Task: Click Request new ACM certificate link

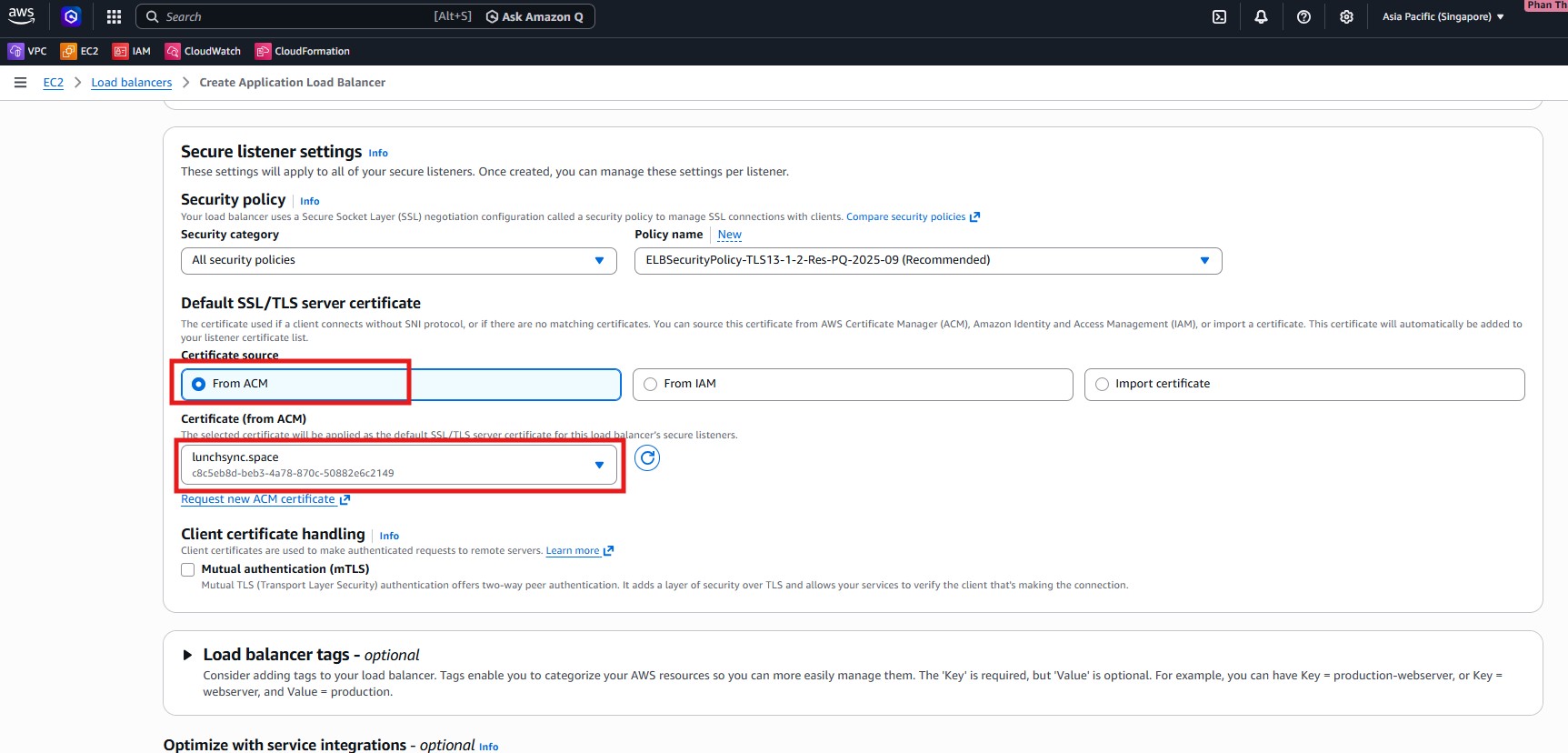Action: point(258,499)
